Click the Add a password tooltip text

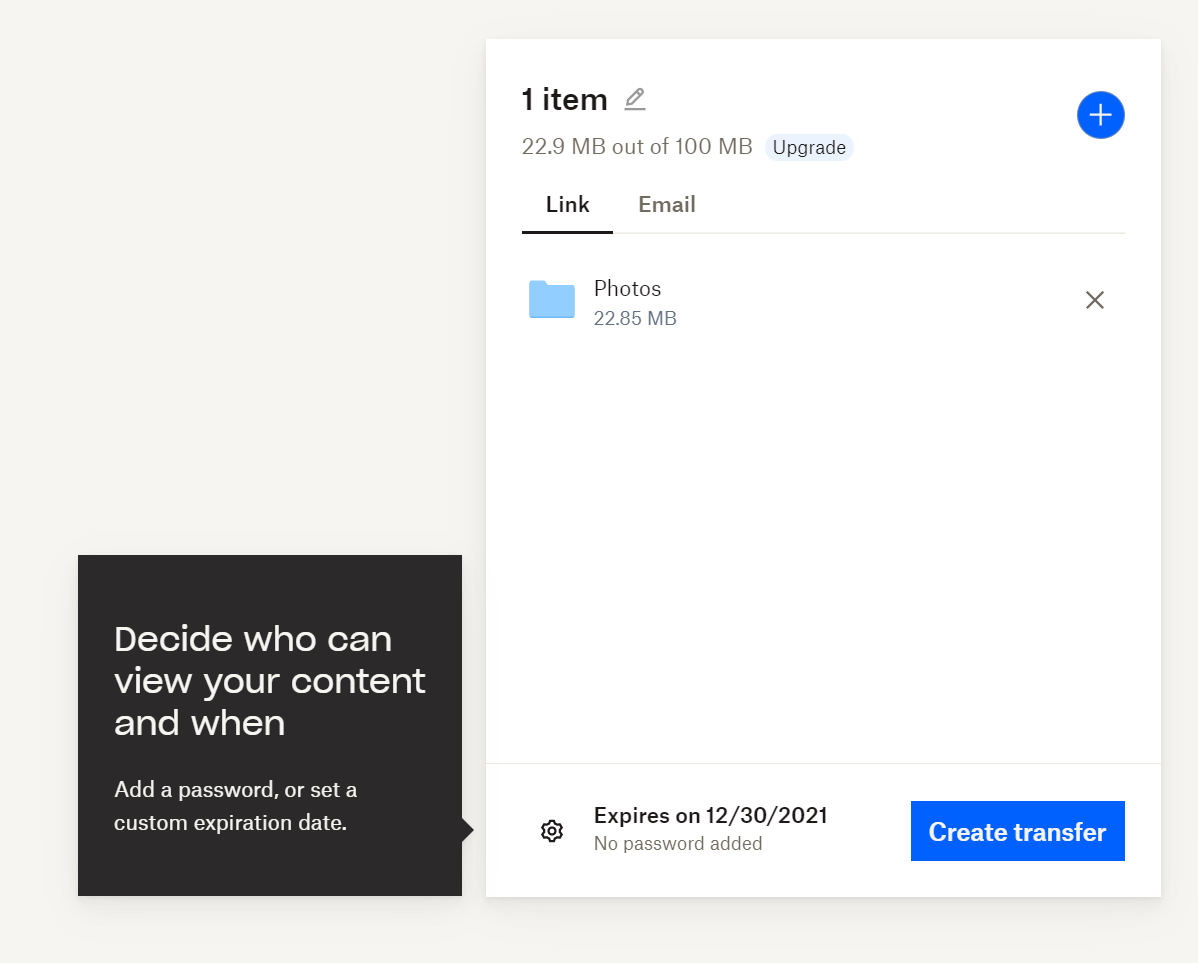tap(235, 806)
